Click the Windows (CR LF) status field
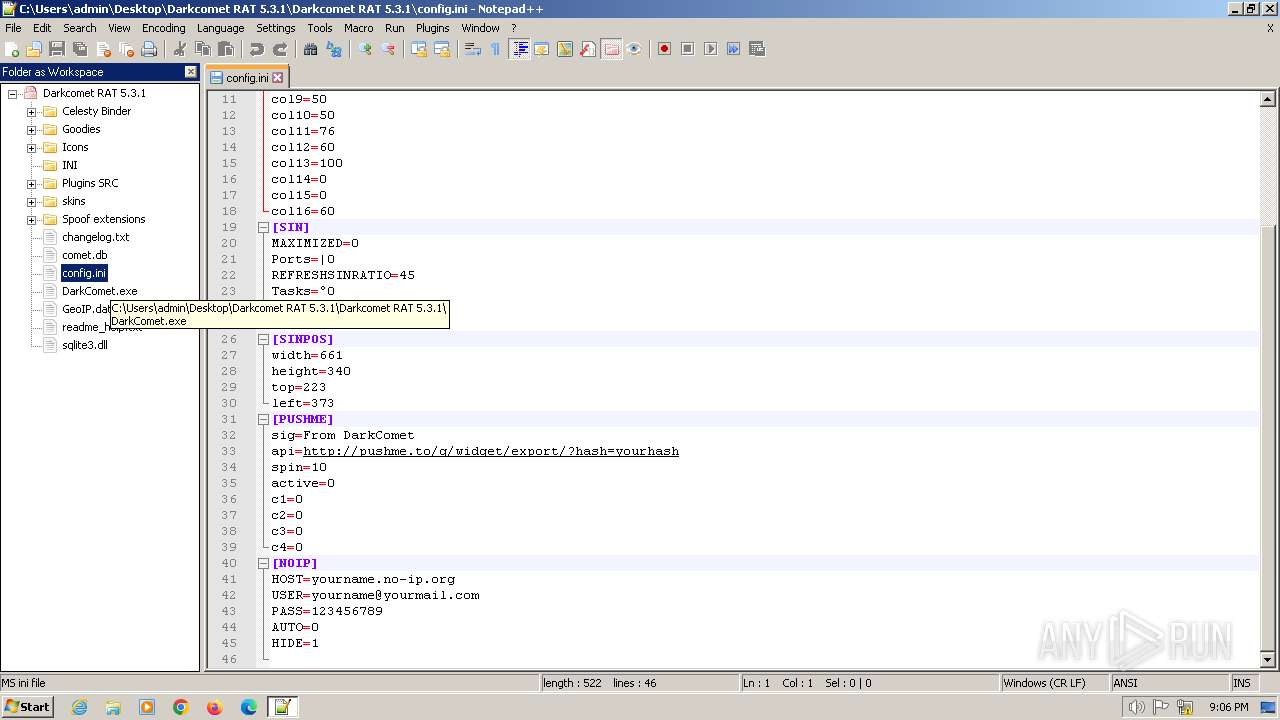This screenshot has height=720, width=1280. pyautogui.click(x=1055, y=683)
